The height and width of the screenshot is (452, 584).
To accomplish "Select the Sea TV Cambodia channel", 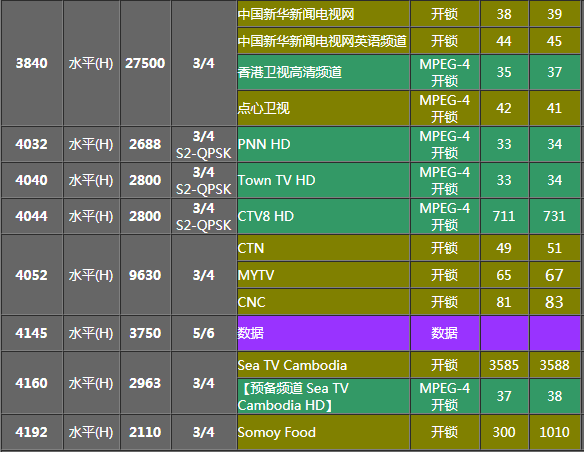I will coord(323,365).
